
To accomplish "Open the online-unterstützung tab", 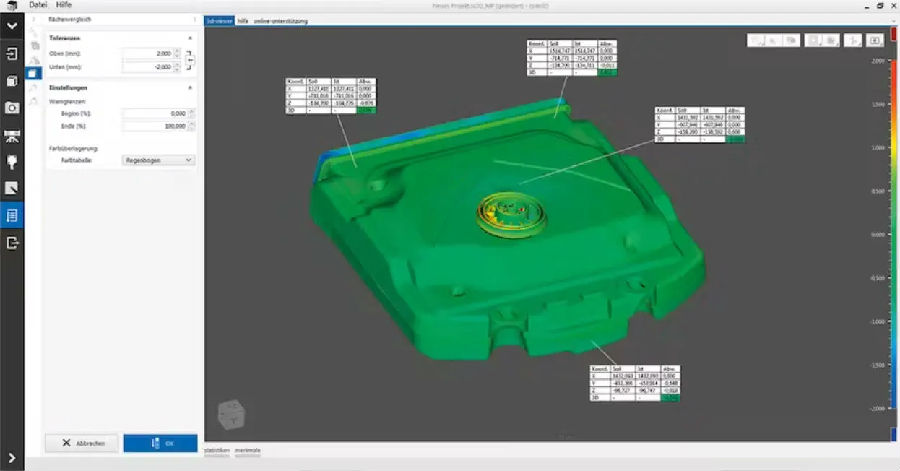I will 281,21.
